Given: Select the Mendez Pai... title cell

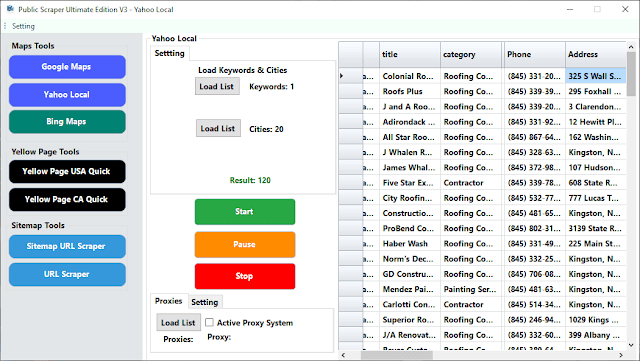Looking at the screenshot, I should click(410, 290).
